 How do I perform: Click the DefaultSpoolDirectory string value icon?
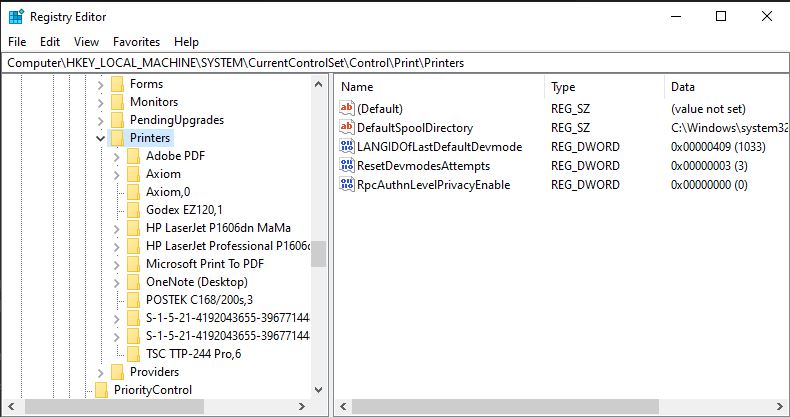[x=347, y=127]
